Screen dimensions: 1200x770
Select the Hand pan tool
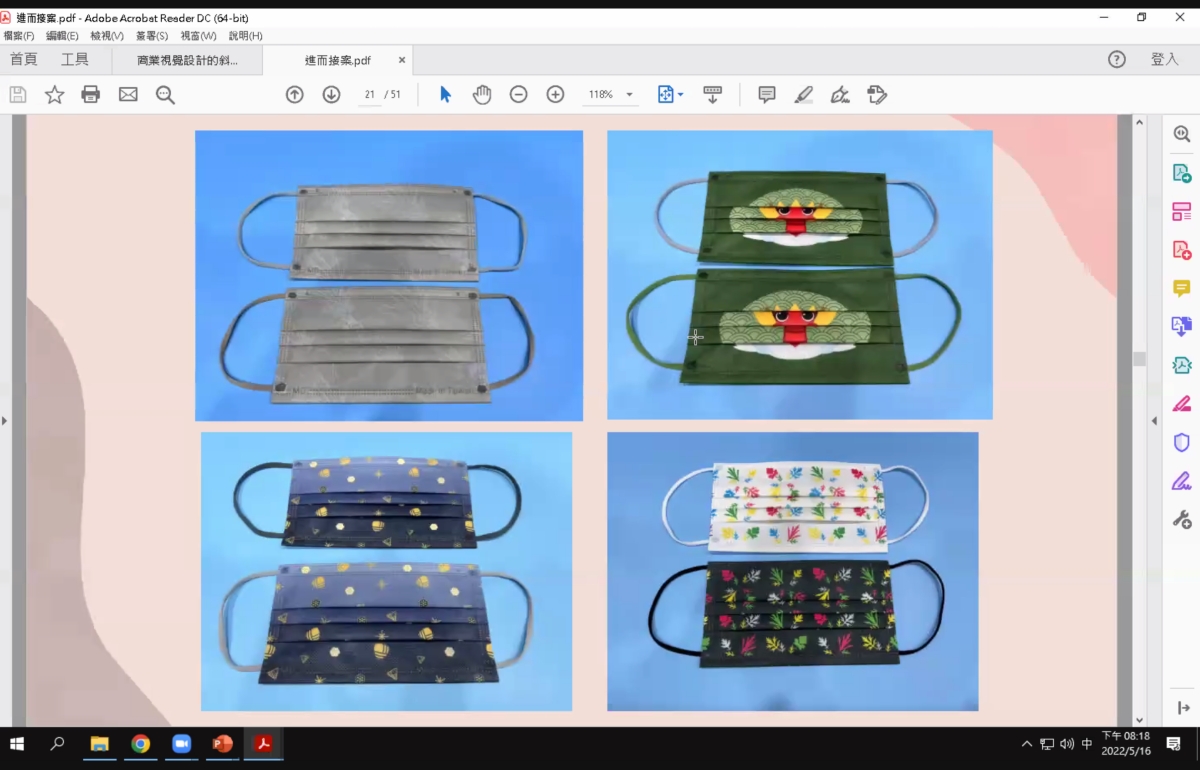[x=482, y=95]
